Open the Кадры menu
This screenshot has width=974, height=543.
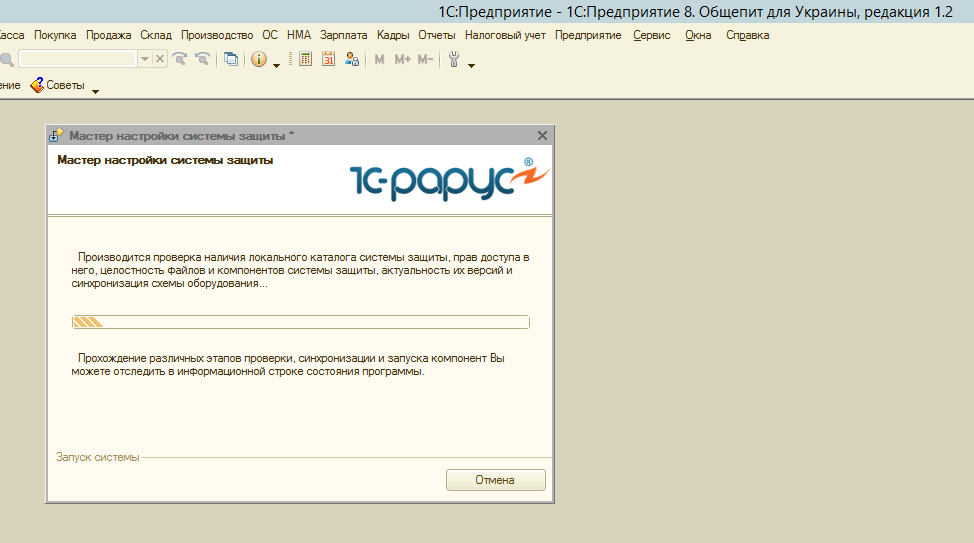point(393,35)
